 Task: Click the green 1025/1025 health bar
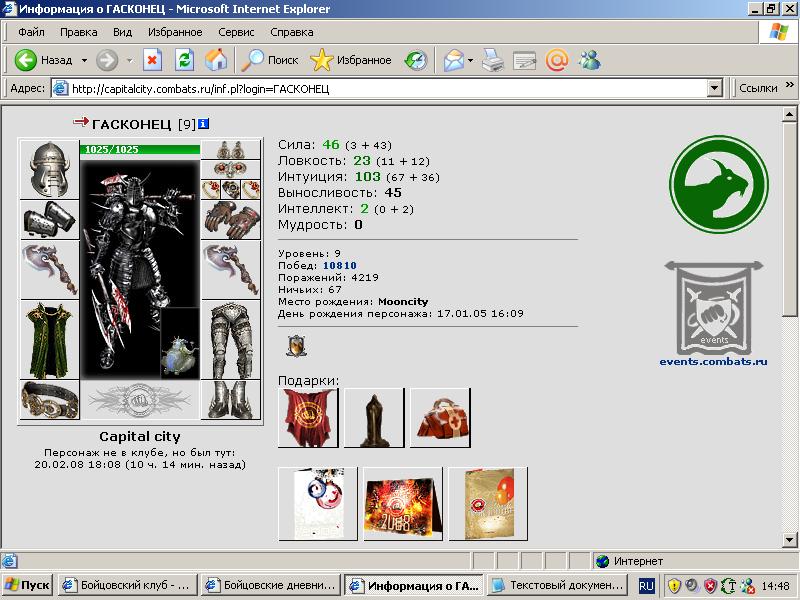[140, 149]
